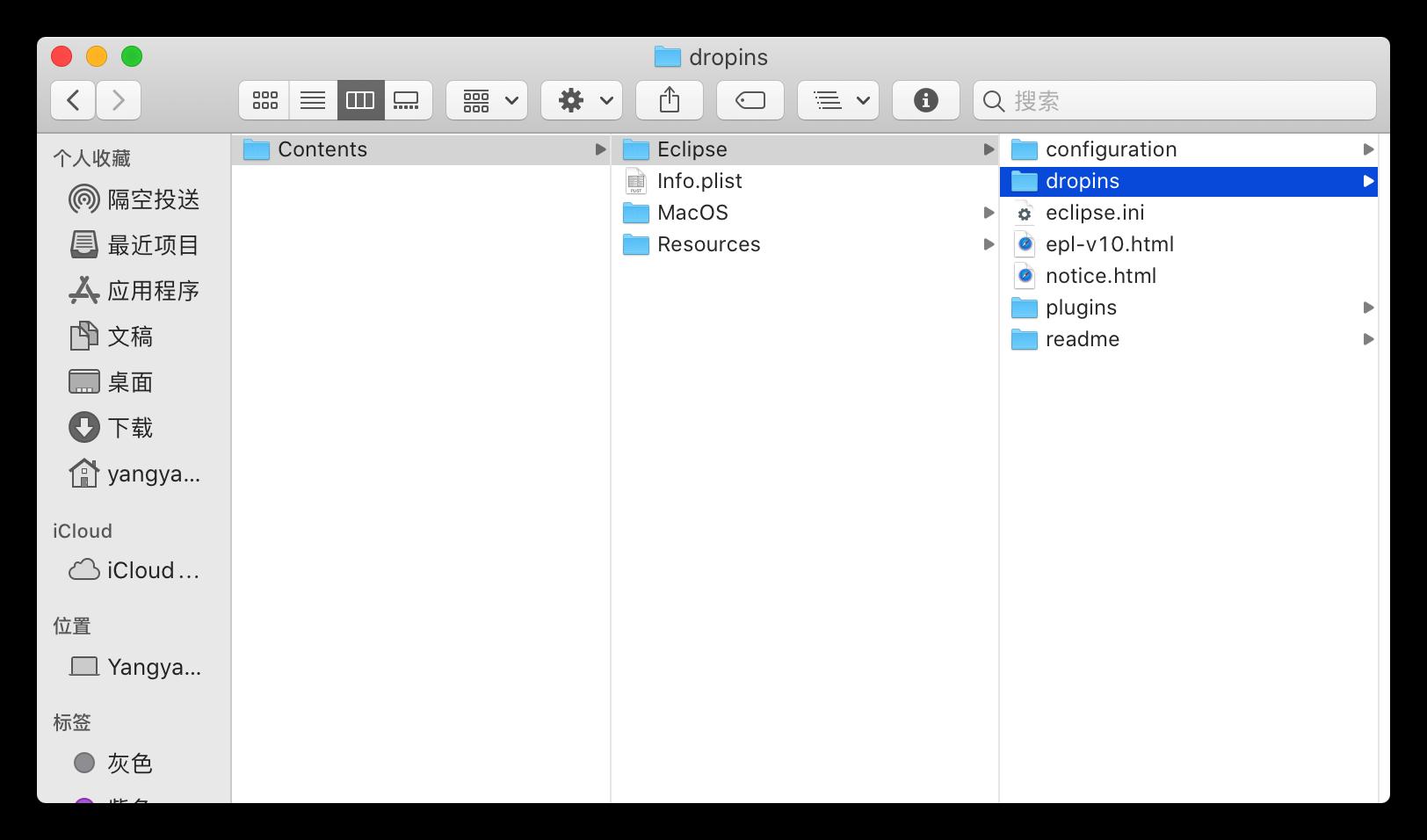Click the edit tags button
The width and height of the screenshot is (1427, 840).
(x=750, y=100)
